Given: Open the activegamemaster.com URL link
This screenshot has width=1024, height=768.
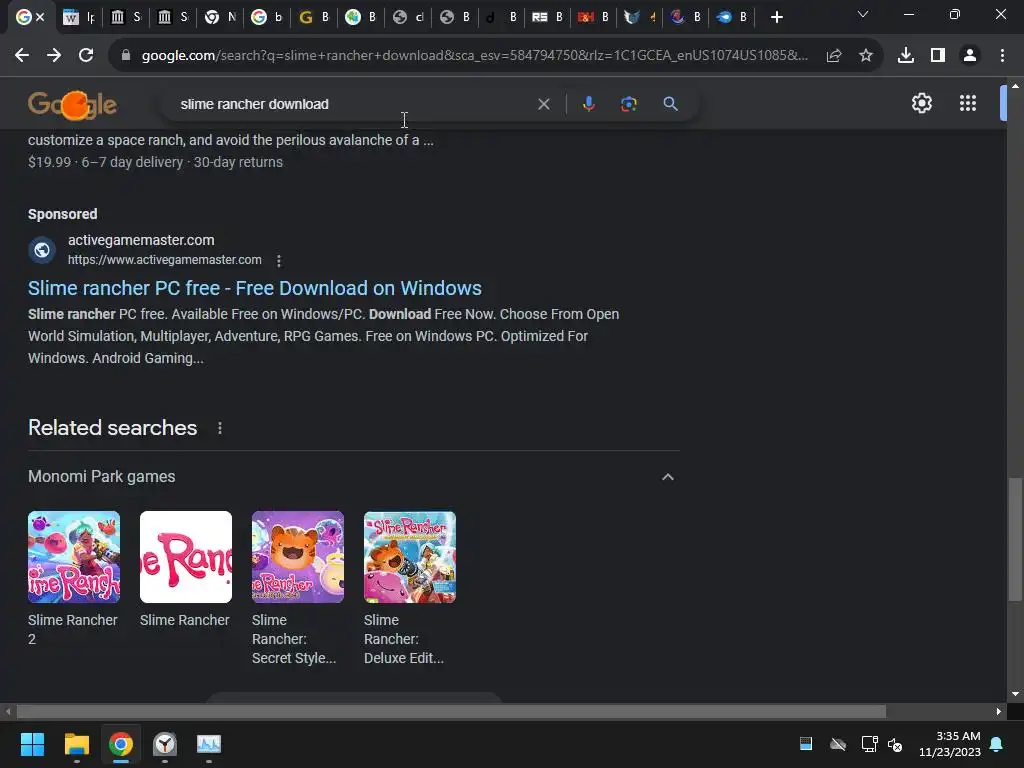Looking at the screenshot, I should tap(165, 259).
